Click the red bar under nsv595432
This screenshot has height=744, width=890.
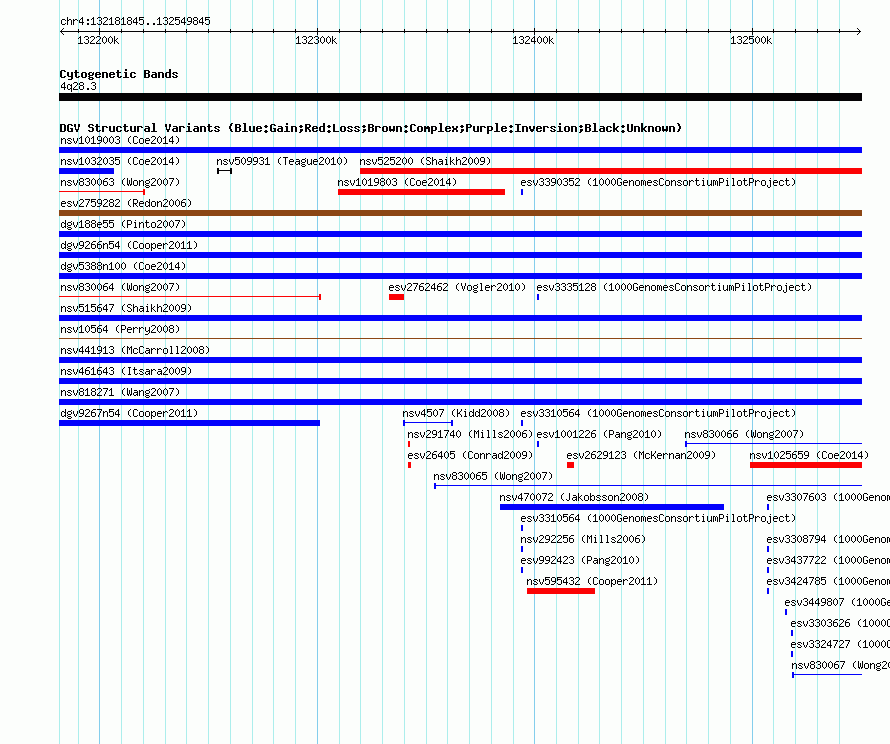tap(561, 591)
